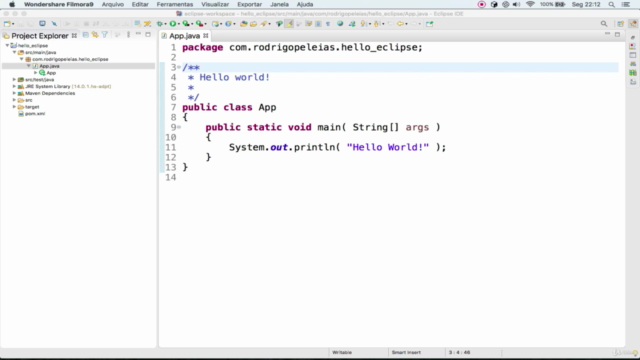
Task: Open the Project Explorer View Menu
Action: (128, 35)
